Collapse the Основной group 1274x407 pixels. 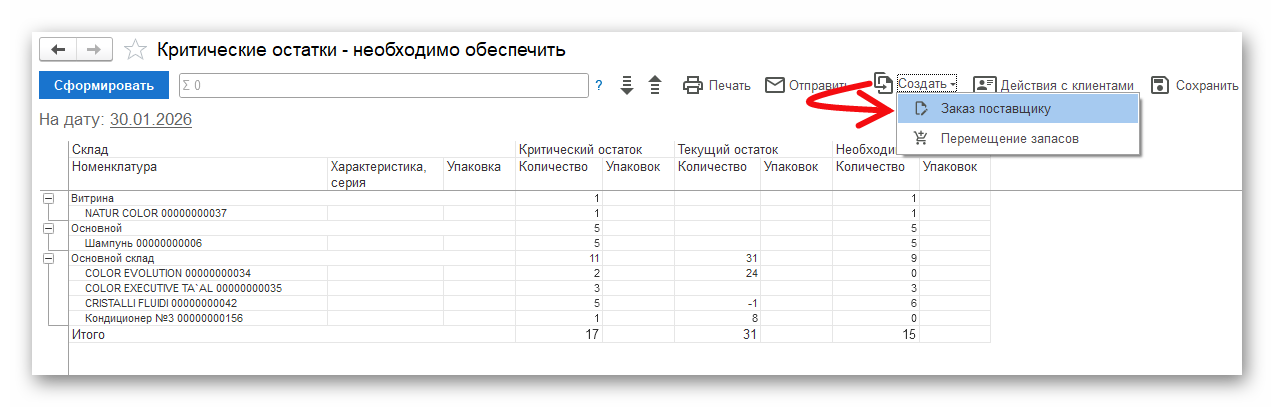[x=48, y=229]
